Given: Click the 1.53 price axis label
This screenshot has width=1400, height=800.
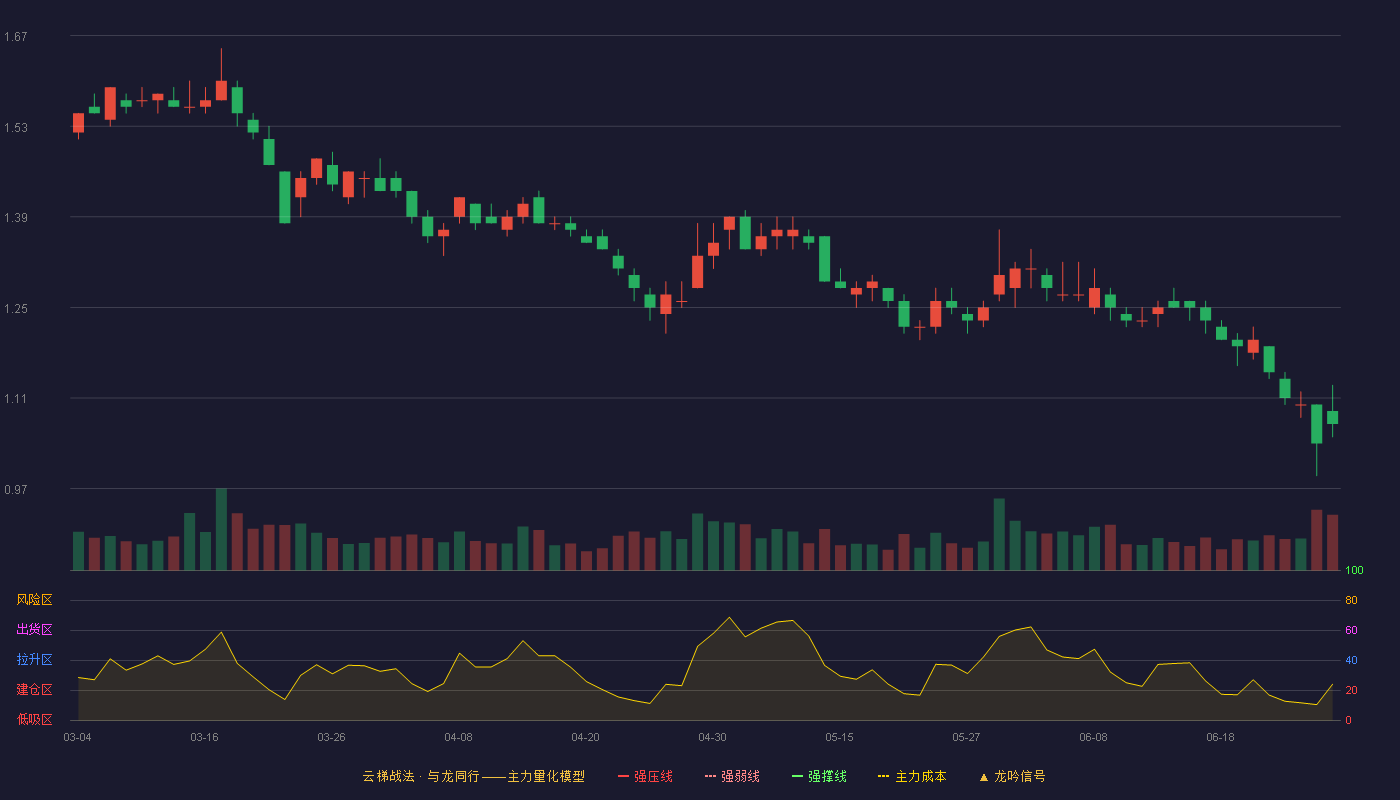Looking at the screenshot, I should pos(16,128).
